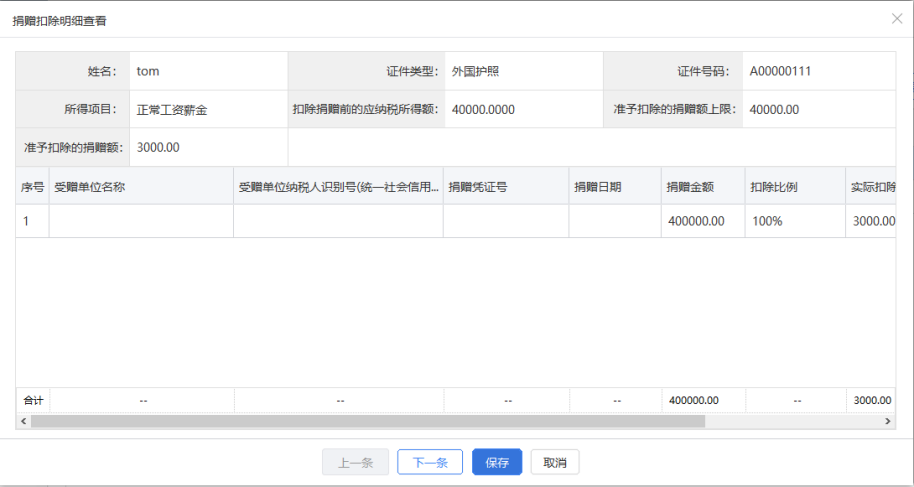Close the 捐赠扣除明细查看 dialog with the X
Viewport: 914px width, 487px height.
pyautogui.click(x=897, y=19)
